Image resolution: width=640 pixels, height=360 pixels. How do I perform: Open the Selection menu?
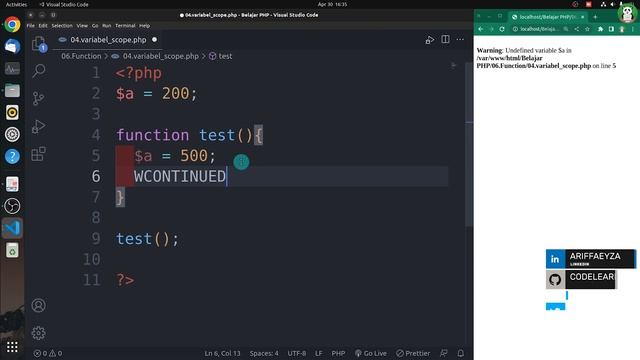pyautogui.click(x=62, y=25)
